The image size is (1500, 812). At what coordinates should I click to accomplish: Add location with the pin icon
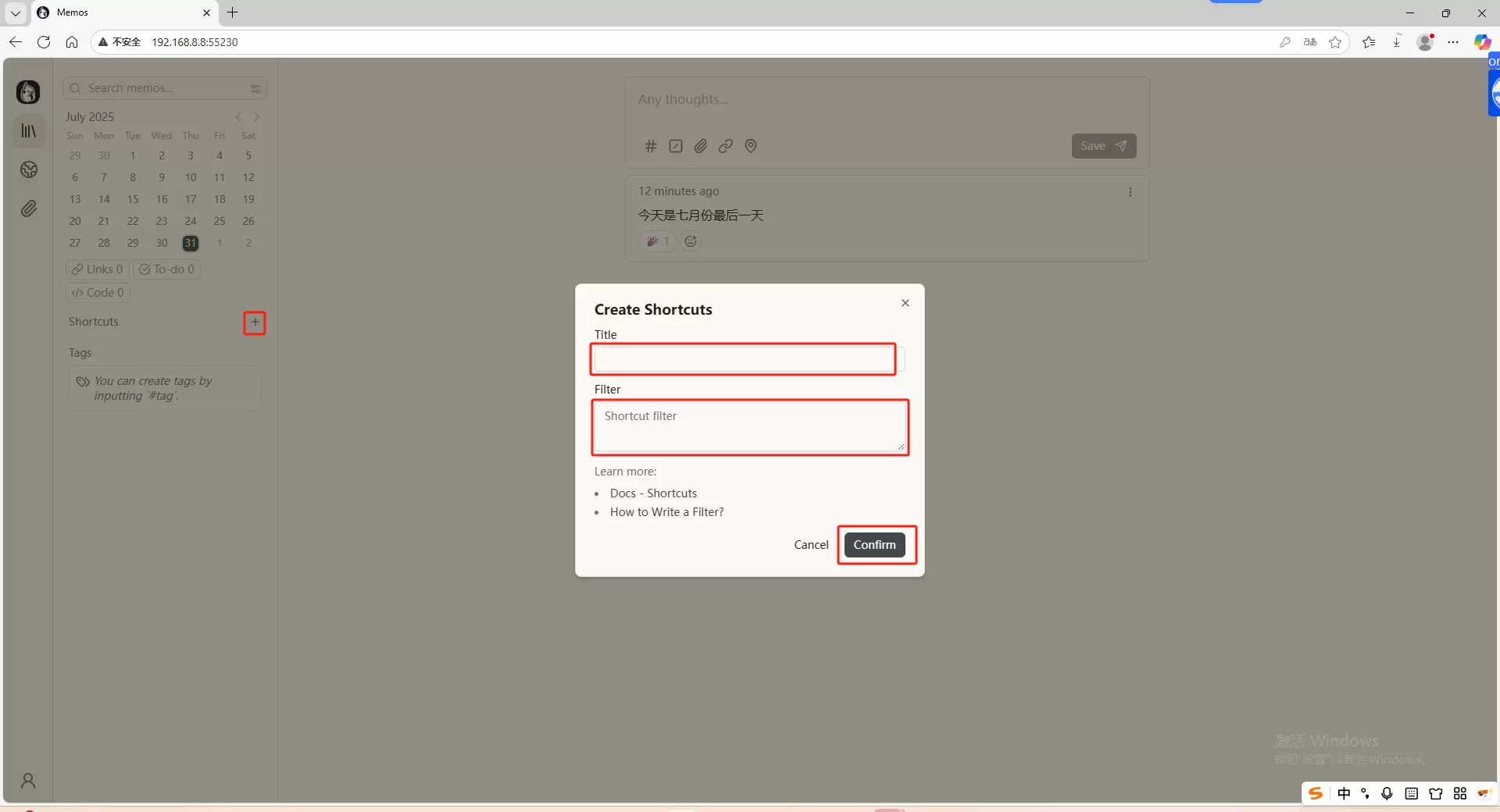click(x=751, y=146)
